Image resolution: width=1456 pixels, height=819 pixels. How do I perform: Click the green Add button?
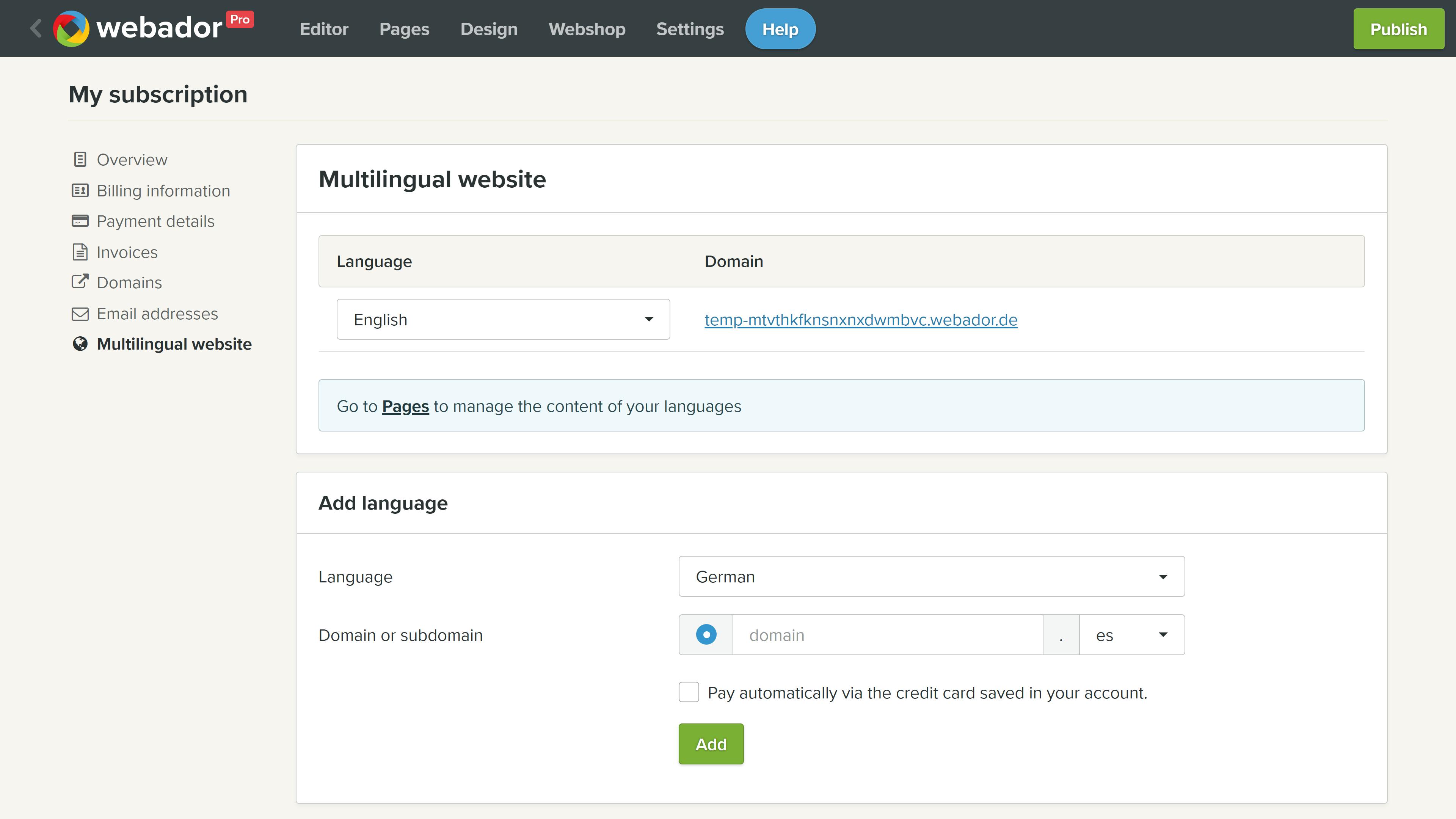(711, 744)
